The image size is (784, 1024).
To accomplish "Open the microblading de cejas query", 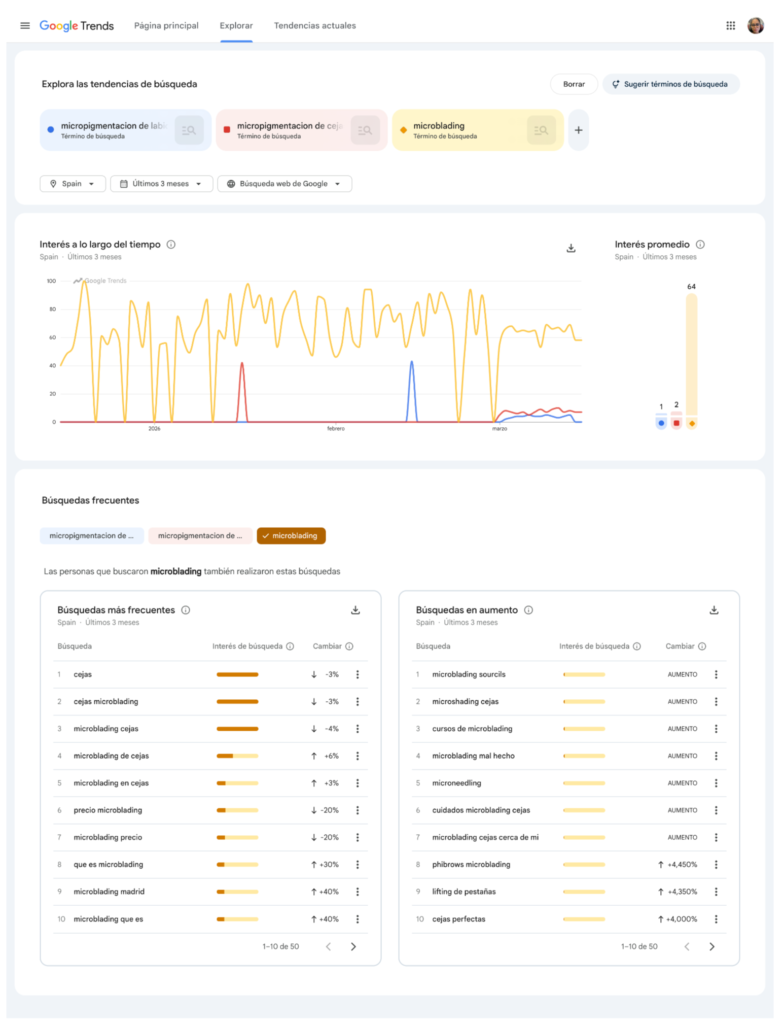I will point(111,756).
